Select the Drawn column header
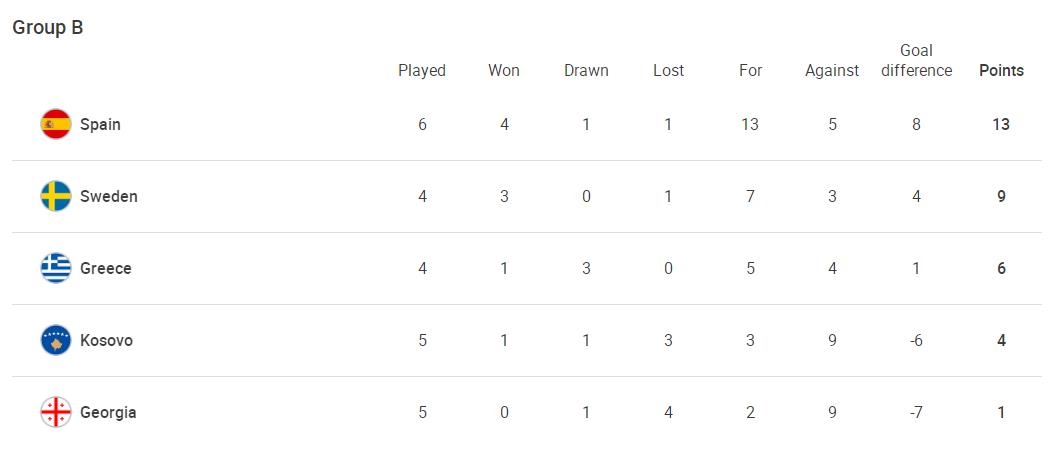 pos(586,70)
